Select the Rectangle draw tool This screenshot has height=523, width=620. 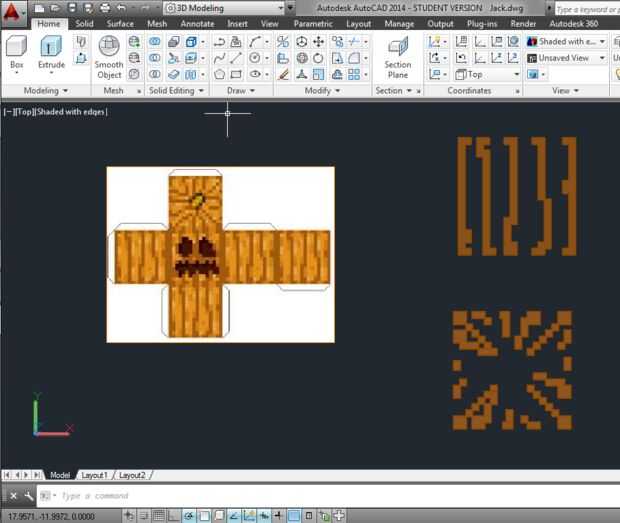(x=236, y=74)
